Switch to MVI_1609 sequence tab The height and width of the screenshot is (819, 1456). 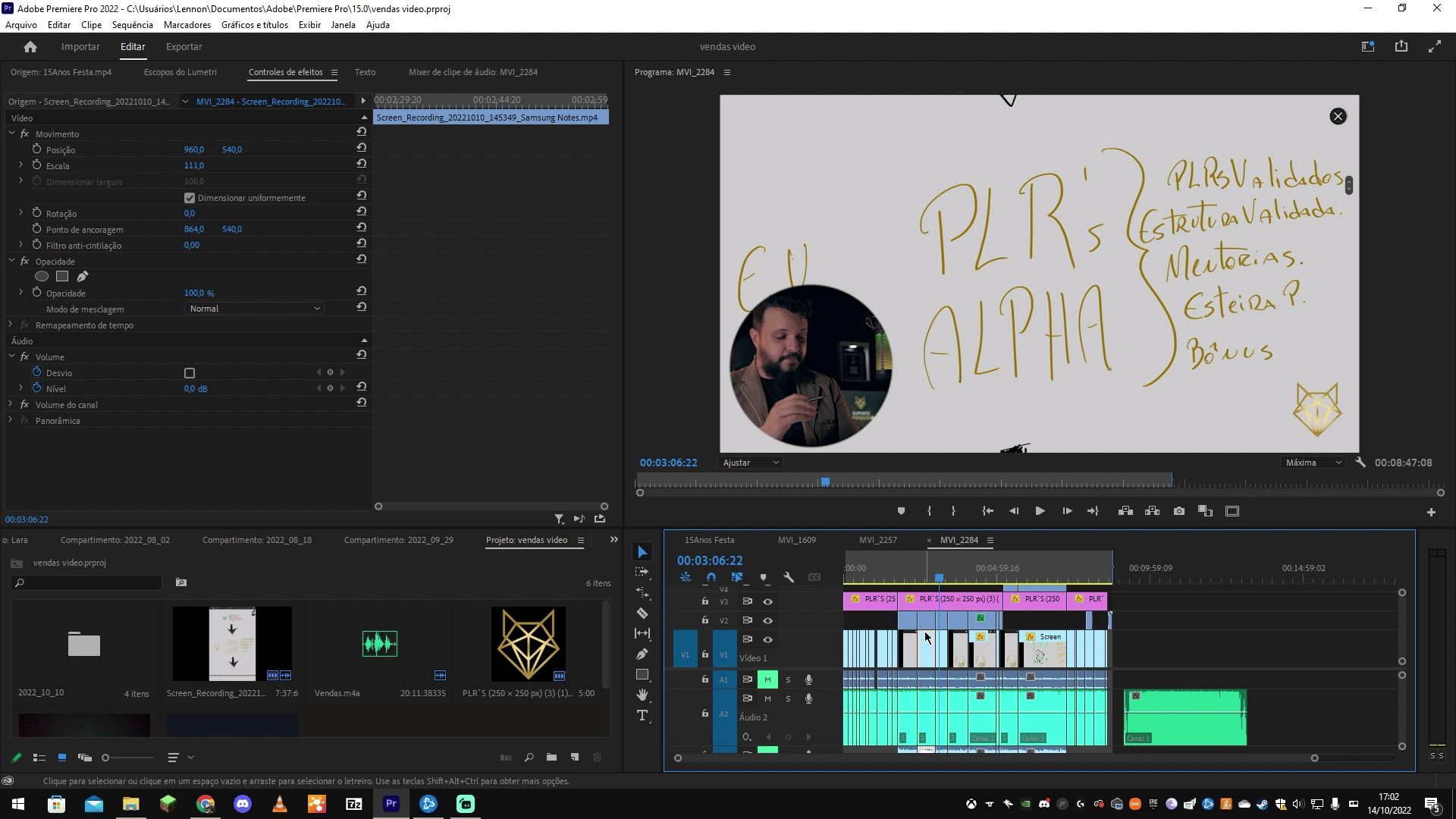coord(796,540)
